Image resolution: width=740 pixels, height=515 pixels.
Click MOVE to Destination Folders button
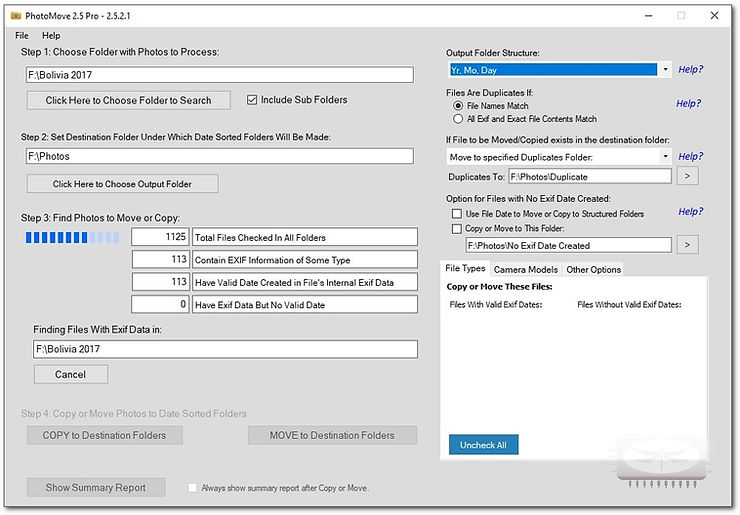coord(332,435)
